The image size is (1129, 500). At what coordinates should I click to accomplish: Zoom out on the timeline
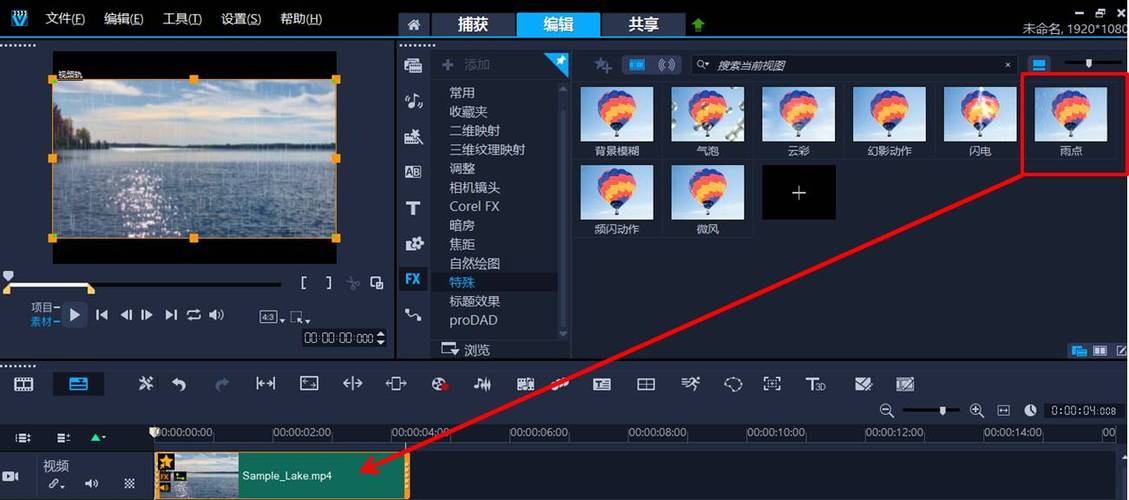887,410
